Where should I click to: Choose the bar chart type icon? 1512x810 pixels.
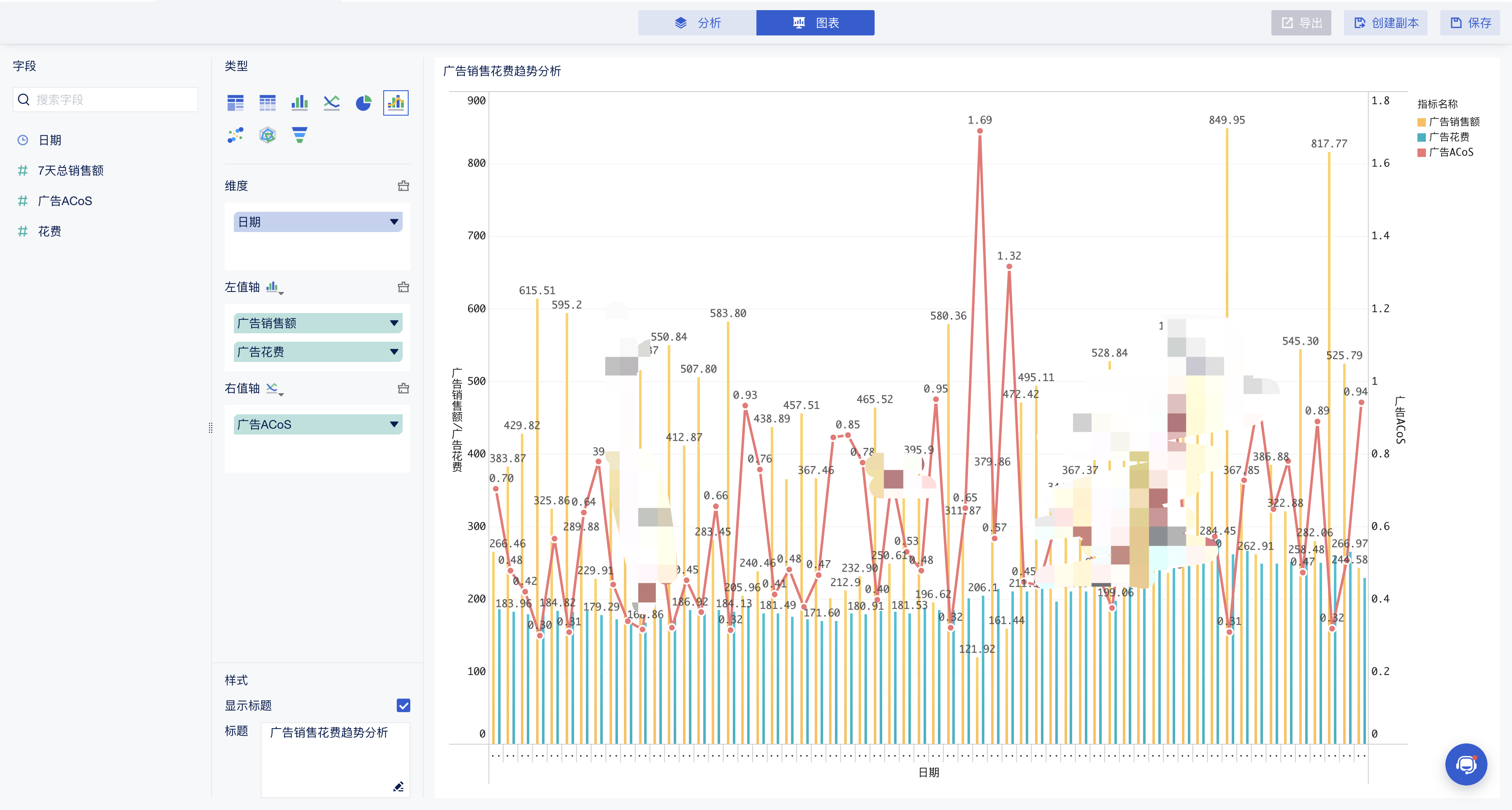(299, 103)
